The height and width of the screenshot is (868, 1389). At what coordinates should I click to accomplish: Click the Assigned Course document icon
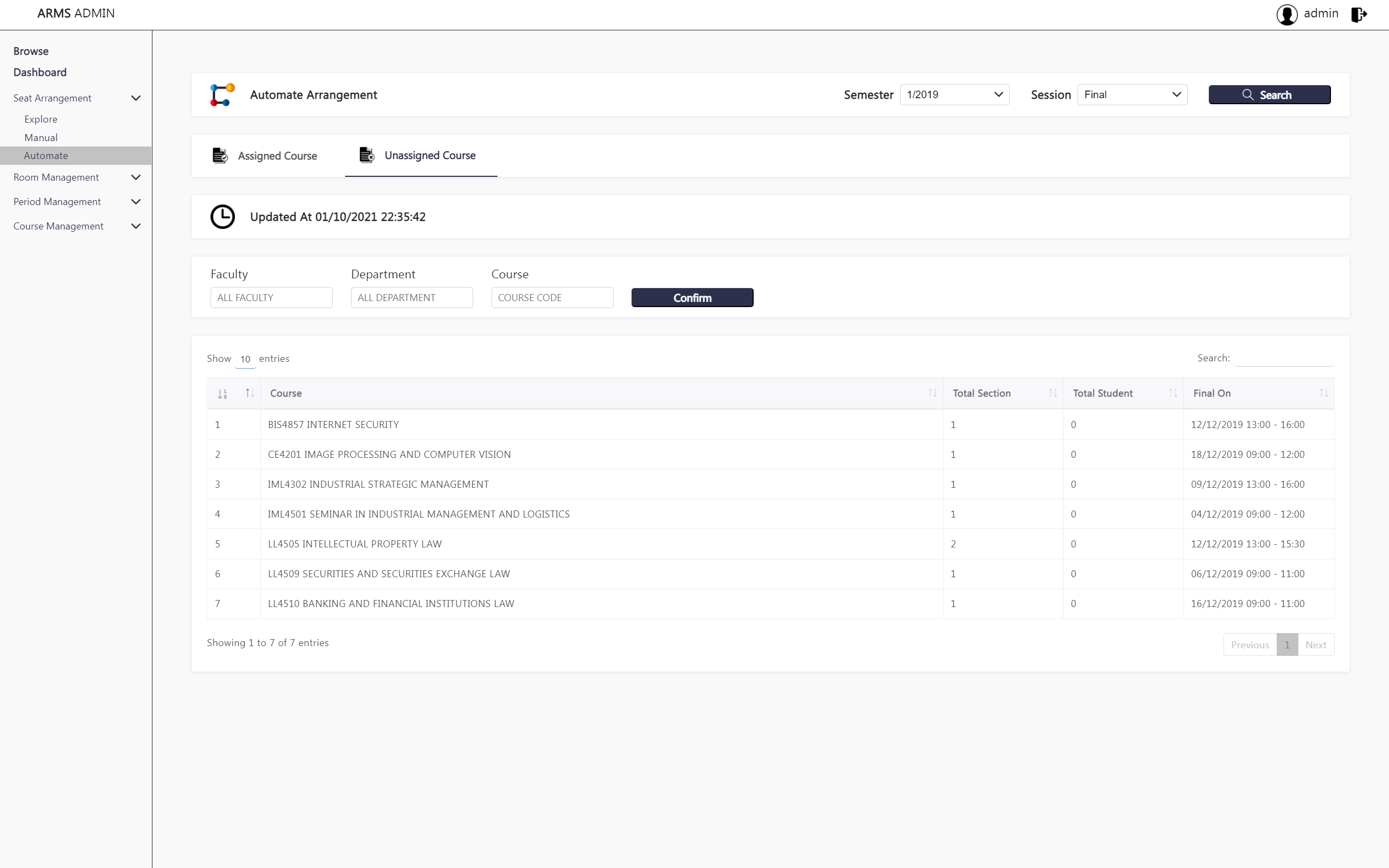pyautogui.click(x=220, y=156)
